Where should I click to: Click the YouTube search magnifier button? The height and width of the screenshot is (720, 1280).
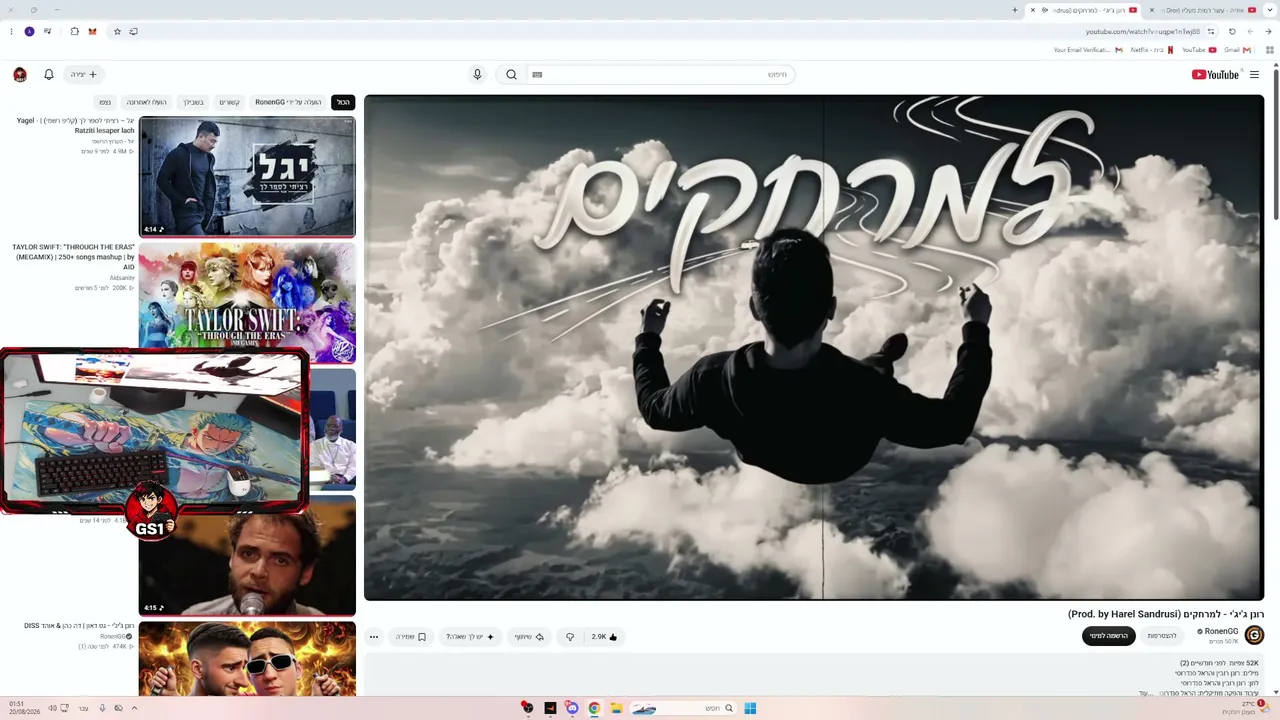[511, 74]
